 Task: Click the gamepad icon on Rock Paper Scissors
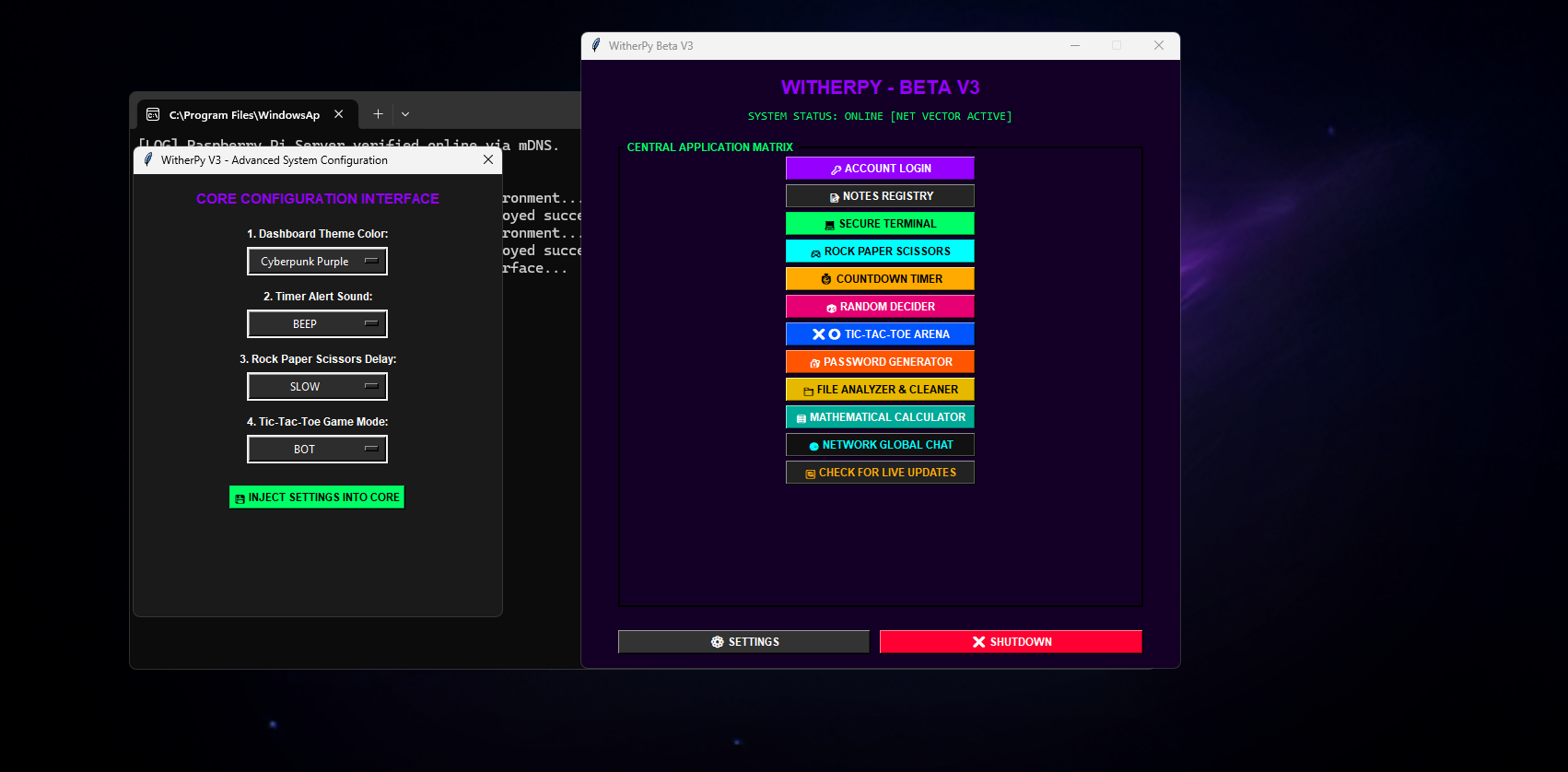815,252
